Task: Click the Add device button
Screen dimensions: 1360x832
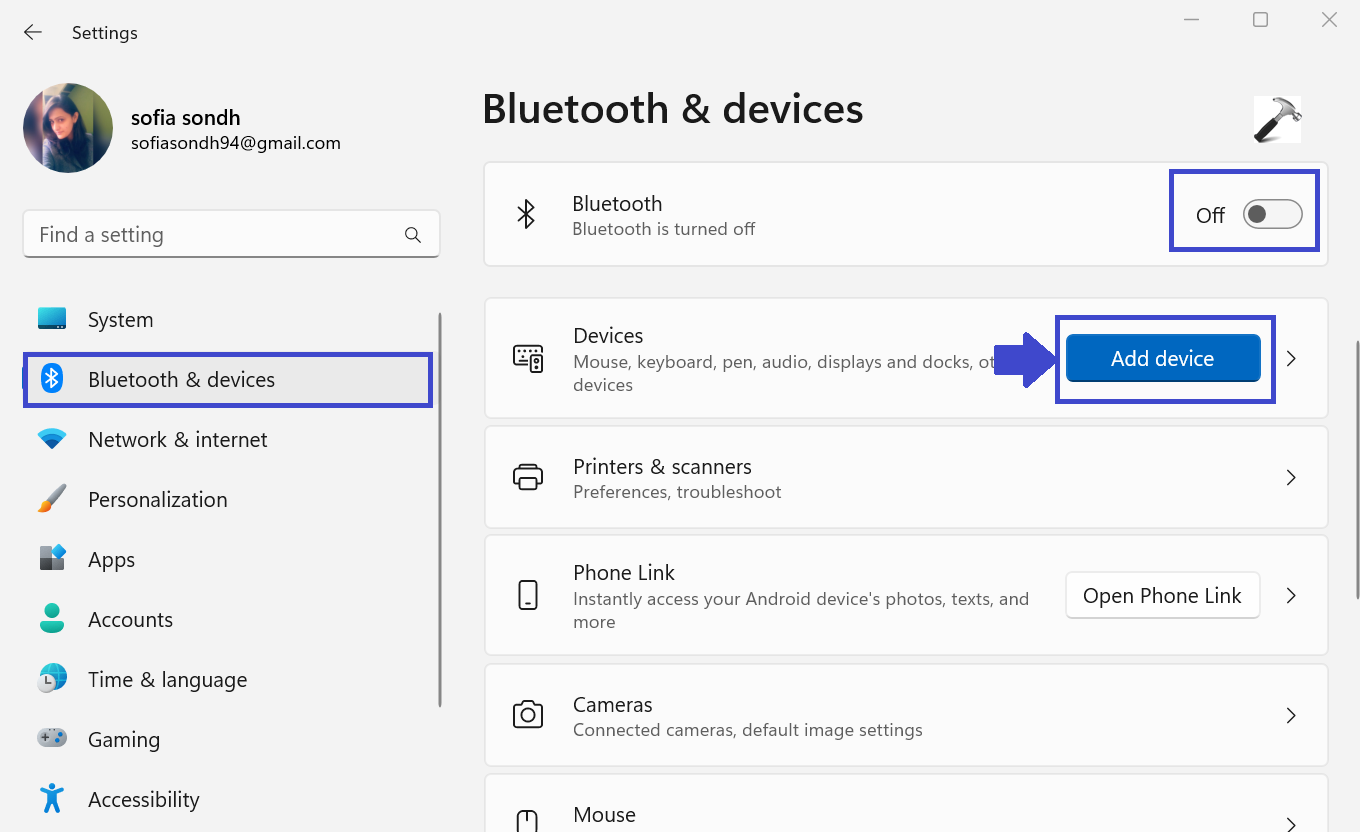Action: 1162,358
